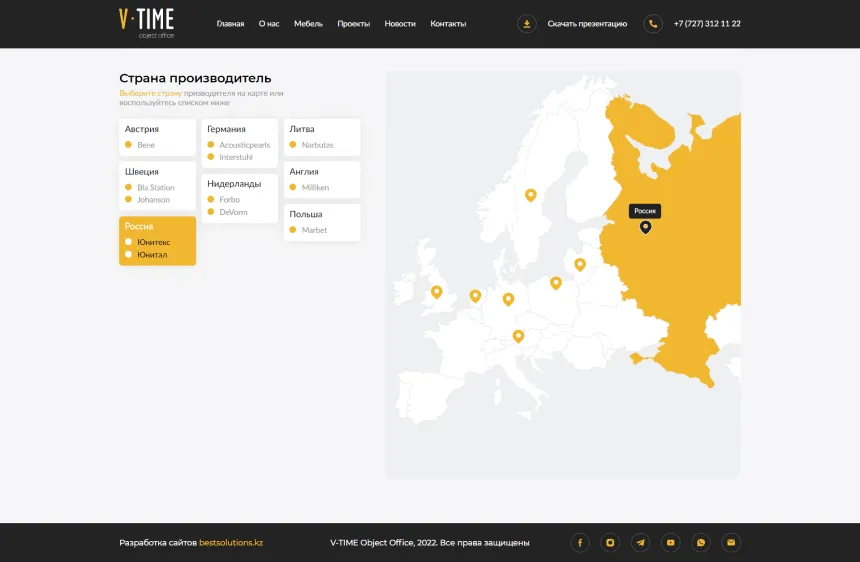860x562 pixels.
Task: Select the Австрия country card heading
Action: 142,129
